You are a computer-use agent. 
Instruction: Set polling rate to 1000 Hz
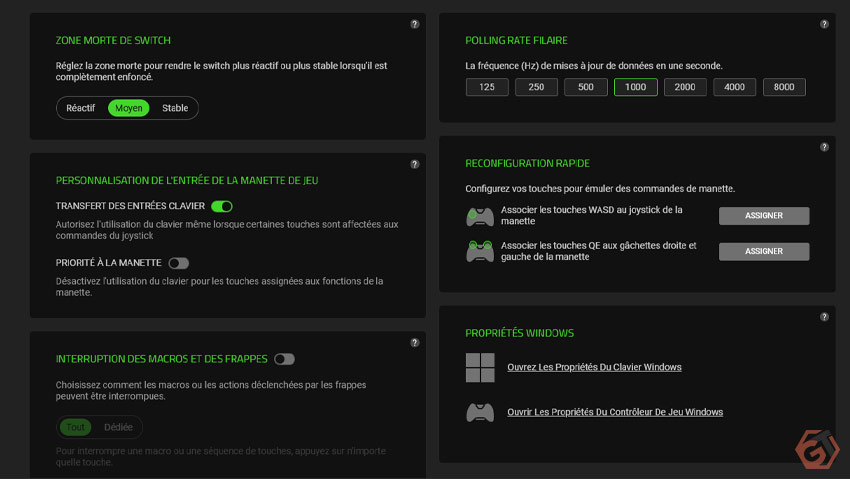click(635, 87)
